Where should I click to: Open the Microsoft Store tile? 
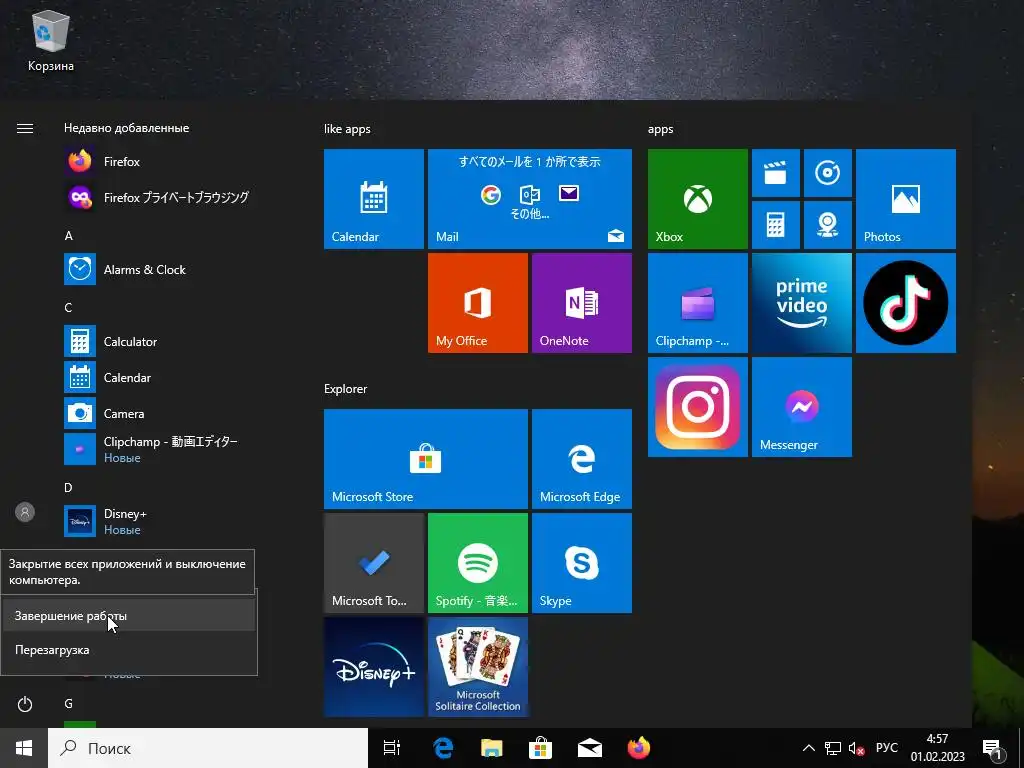click(x=426, y=458)
